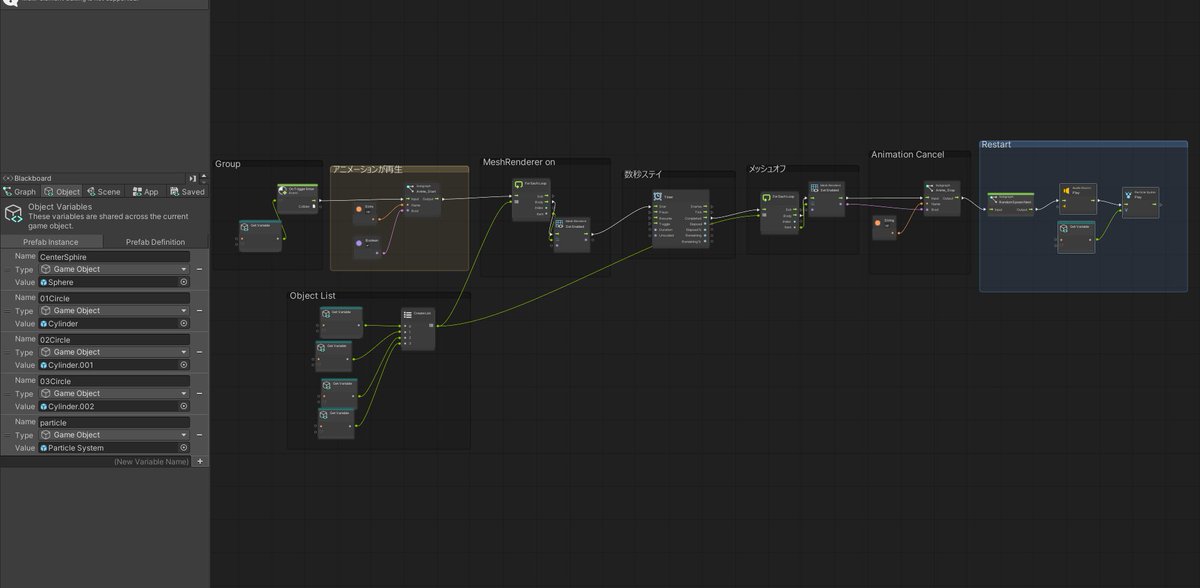Select the Prefab Instance tab
Viewport: 1200px width, 588px height.
pos(52,242)
